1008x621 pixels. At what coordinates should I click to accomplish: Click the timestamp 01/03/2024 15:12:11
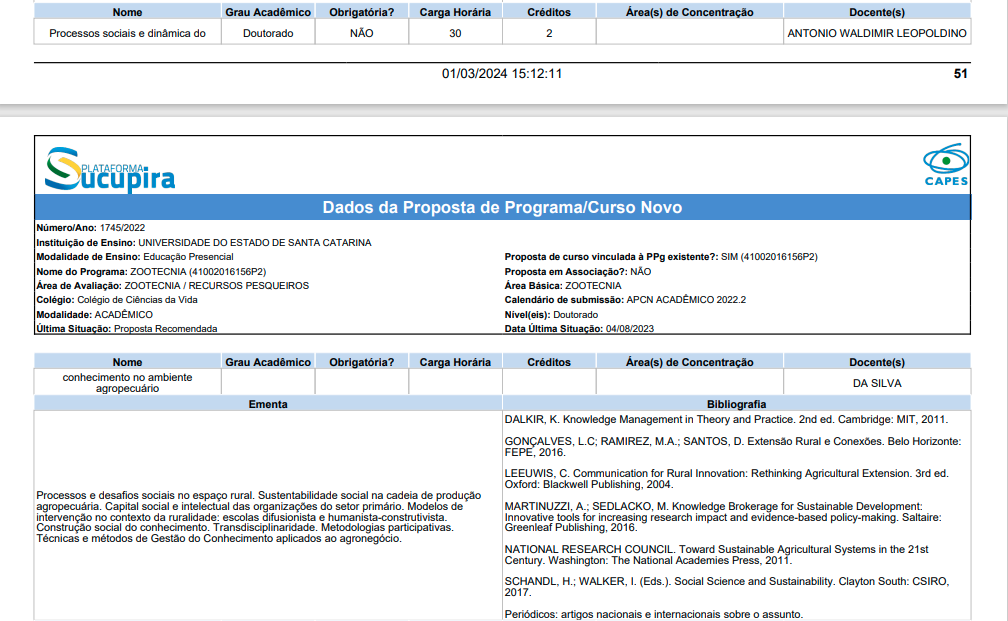502,74
